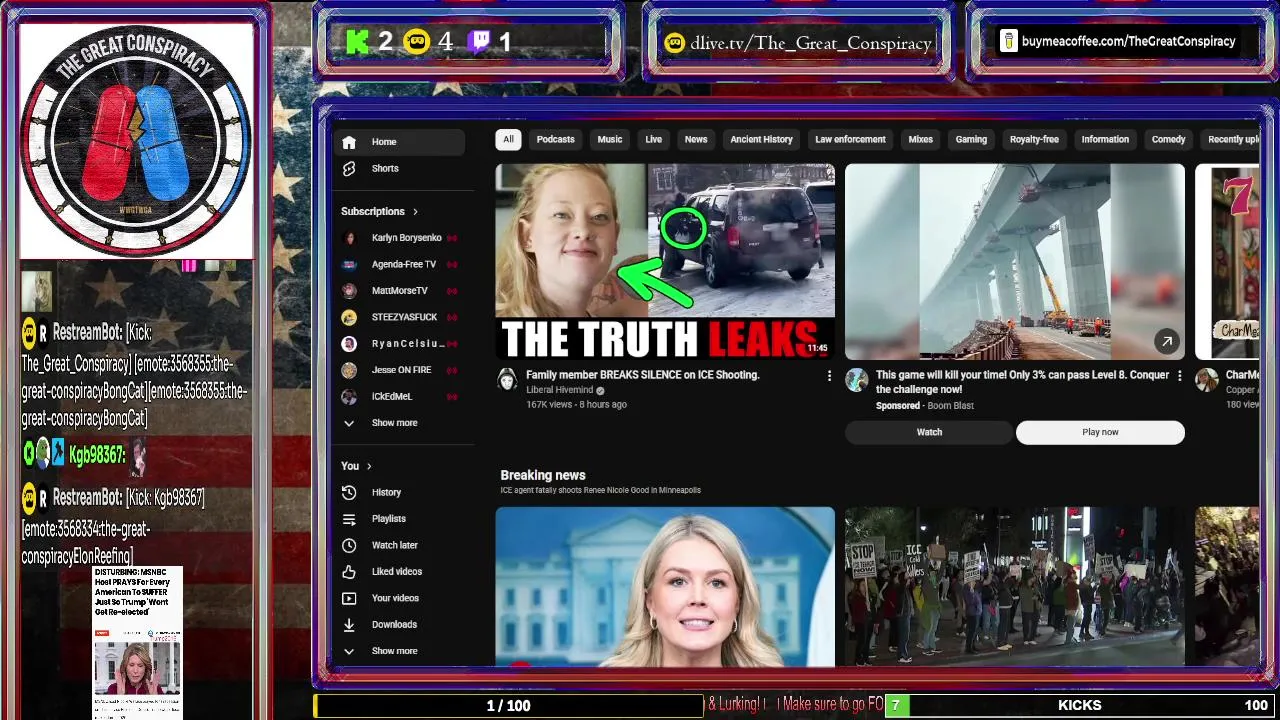Select the Comedy filter chip
This screenshot has height=720, width=1280.
pos(1168,140)
